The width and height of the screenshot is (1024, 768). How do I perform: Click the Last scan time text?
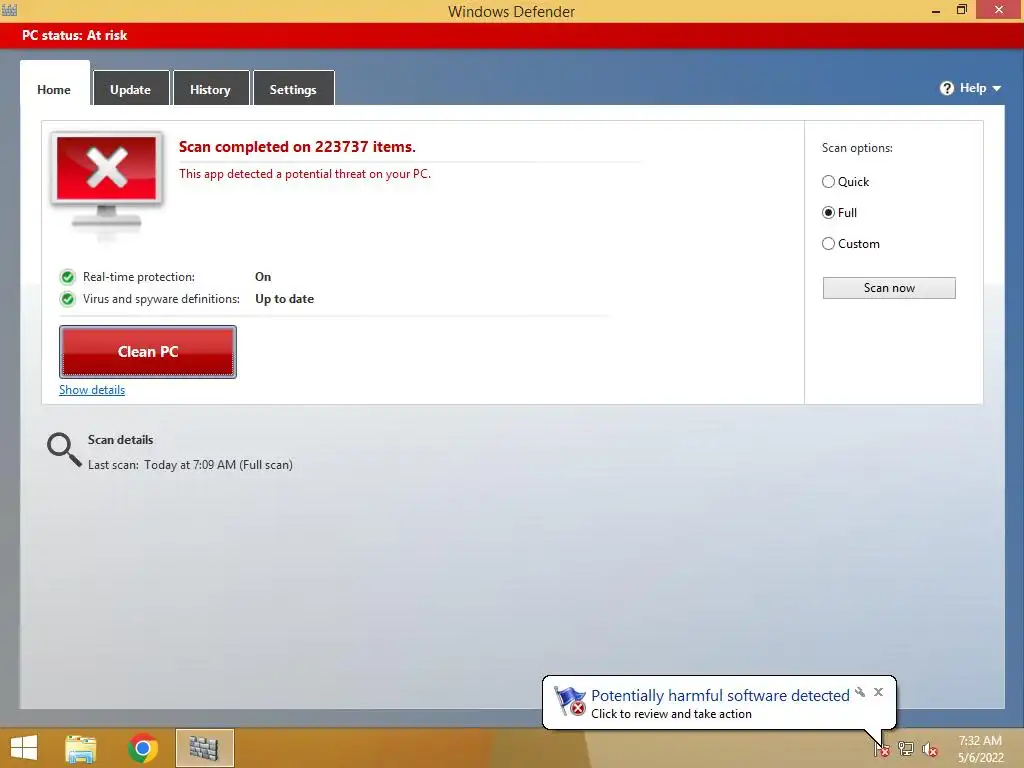[x=190, y=465]
